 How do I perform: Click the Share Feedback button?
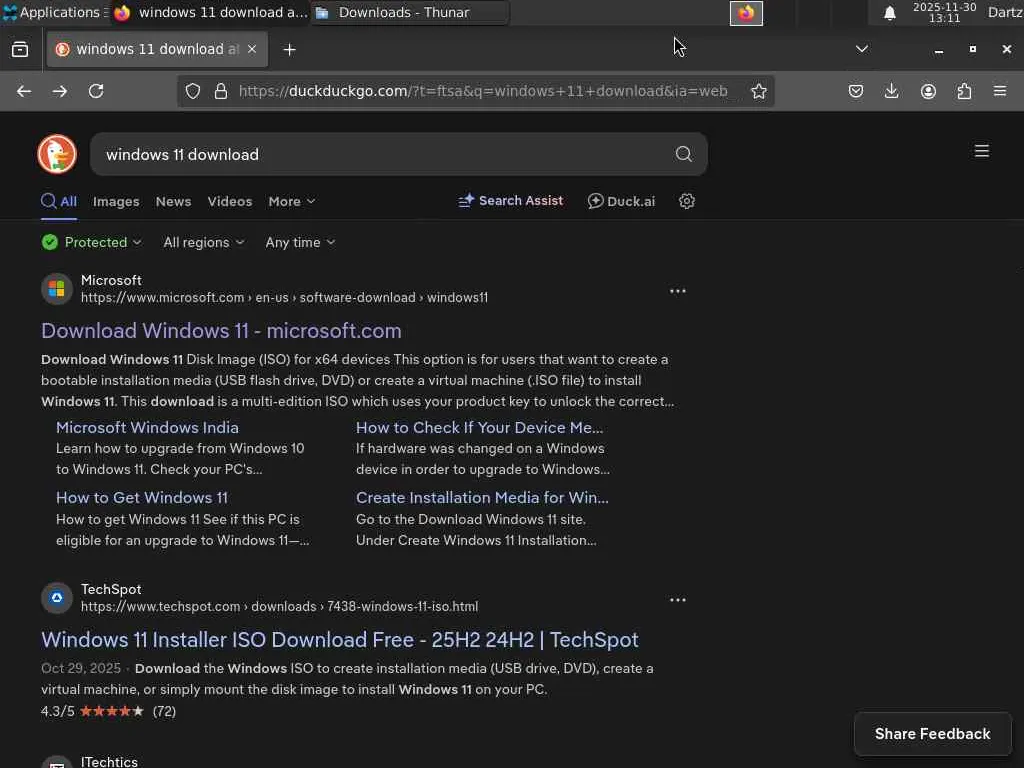pyautogui.click(x=933, y=734)
